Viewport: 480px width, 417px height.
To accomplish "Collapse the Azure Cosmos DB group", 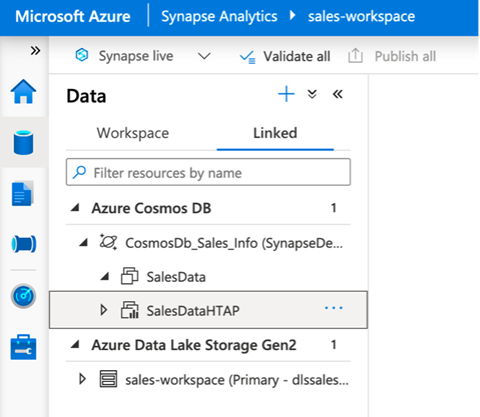I will (x=75, y=208).
